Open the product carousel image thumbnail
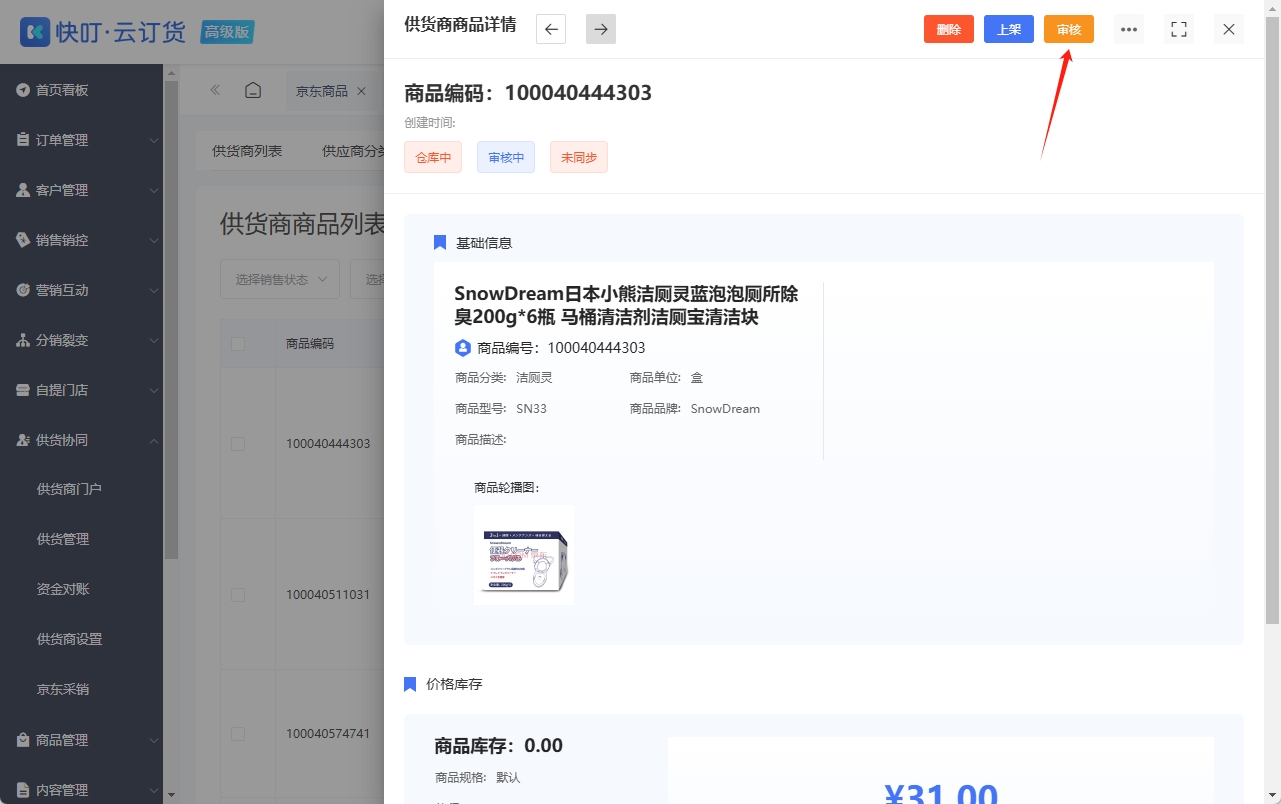The image size is (1281, 804). (x=524, y=555)
